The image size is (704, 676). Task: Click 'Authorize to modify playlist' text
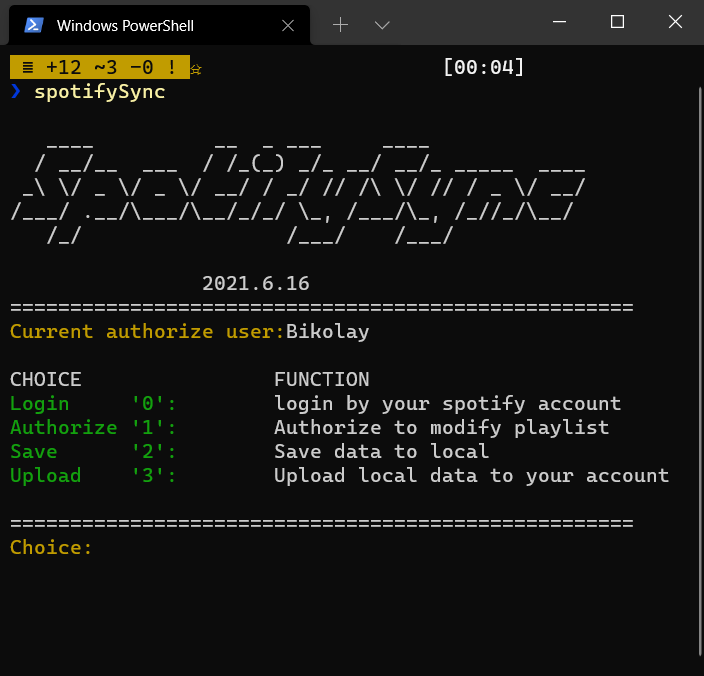pyautogui.click(x=441, y=428)
